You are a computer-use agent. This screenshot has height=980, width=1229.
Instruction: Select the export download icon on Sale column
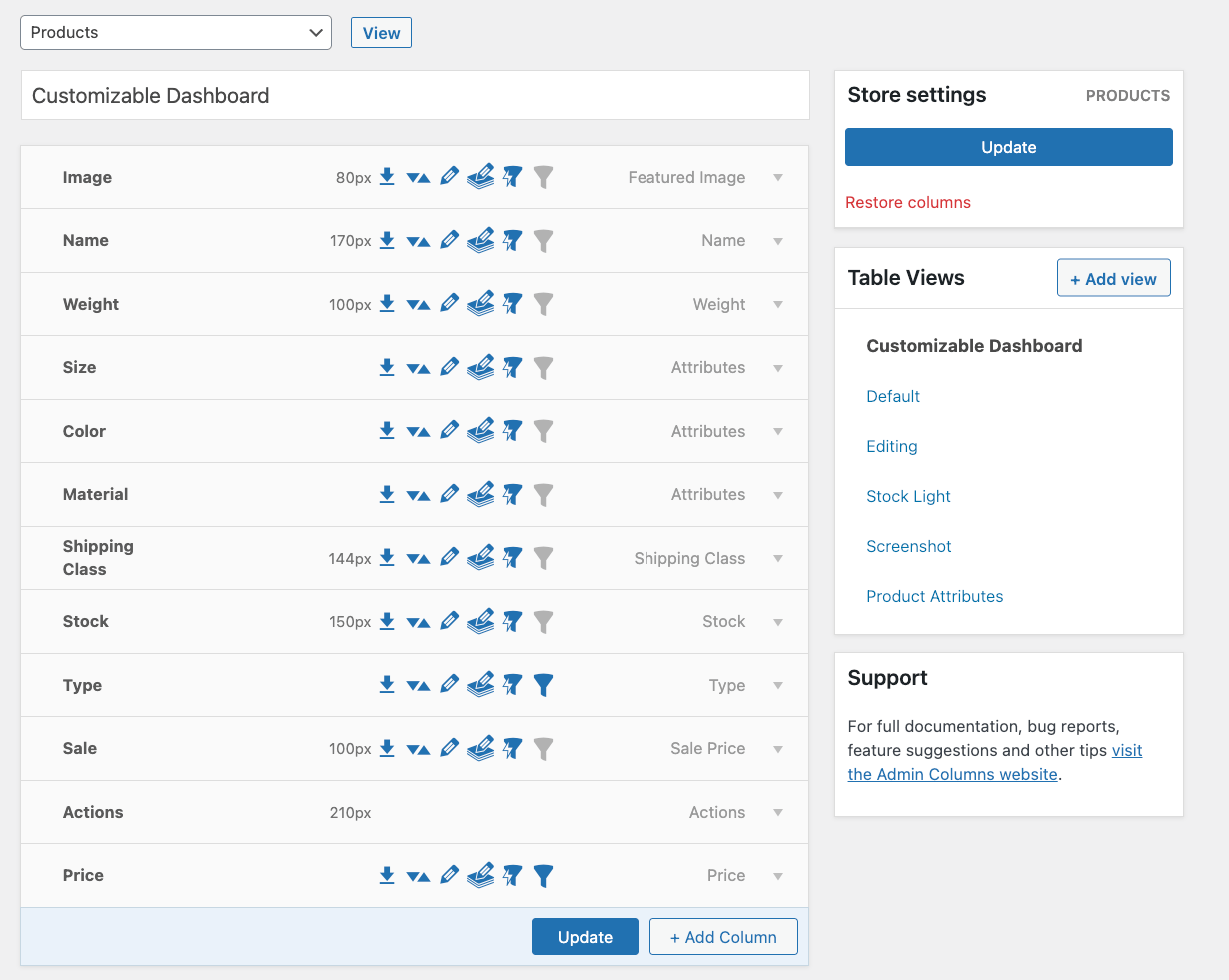(387, 748)
